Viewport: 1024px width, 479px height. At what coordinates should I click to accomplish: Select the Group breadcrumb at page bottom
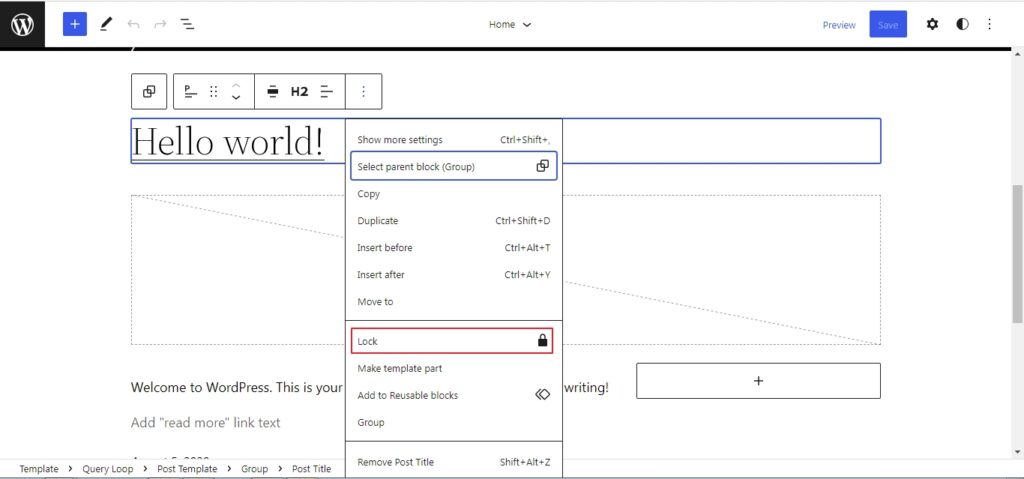pos(255,469)
